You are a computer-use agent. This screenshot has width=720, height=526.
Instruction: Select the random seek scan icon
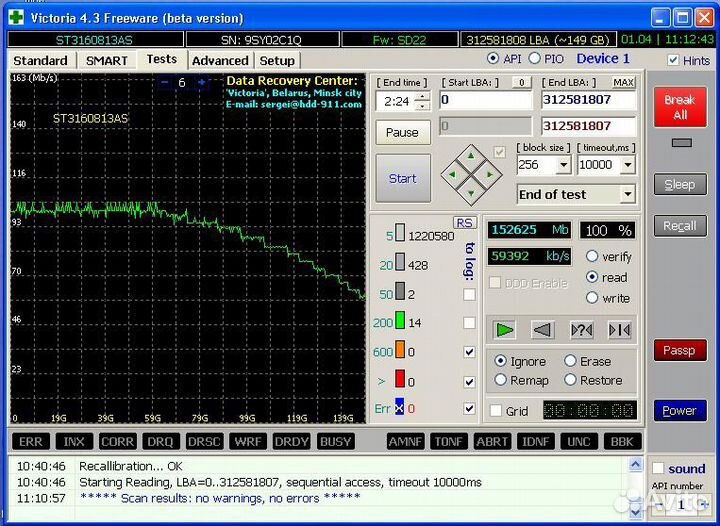[581, 329]
